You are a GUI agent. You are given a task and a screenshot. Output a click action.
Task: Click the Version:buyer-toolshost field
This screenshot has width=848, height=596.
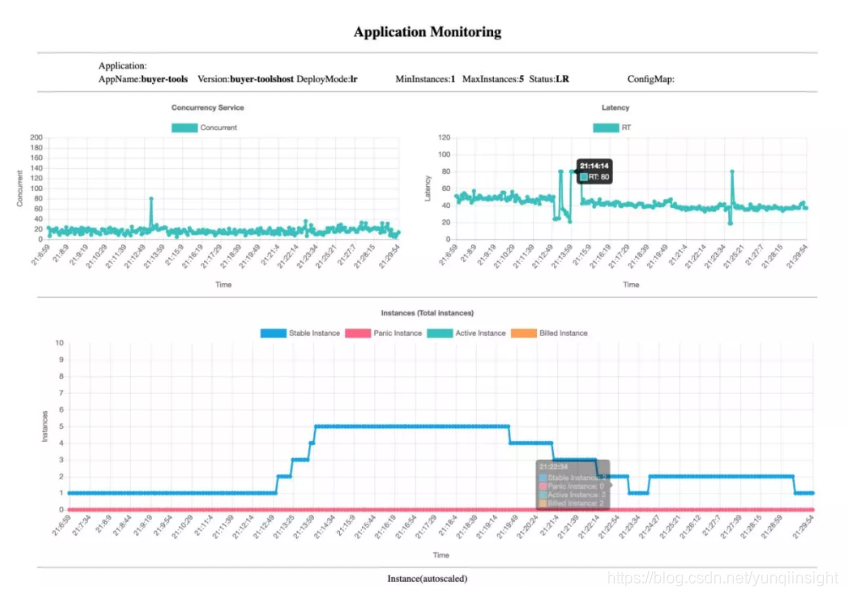tap(246, 79)
